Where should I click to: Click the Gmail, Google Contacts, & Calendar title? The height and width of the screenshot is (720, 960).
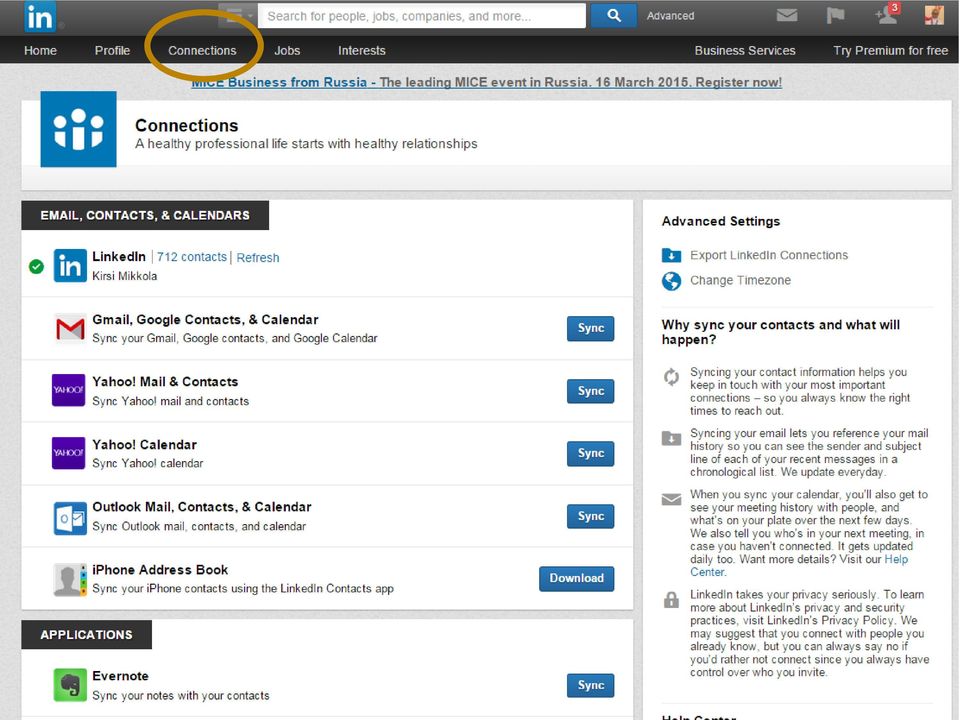click(206, 320)
